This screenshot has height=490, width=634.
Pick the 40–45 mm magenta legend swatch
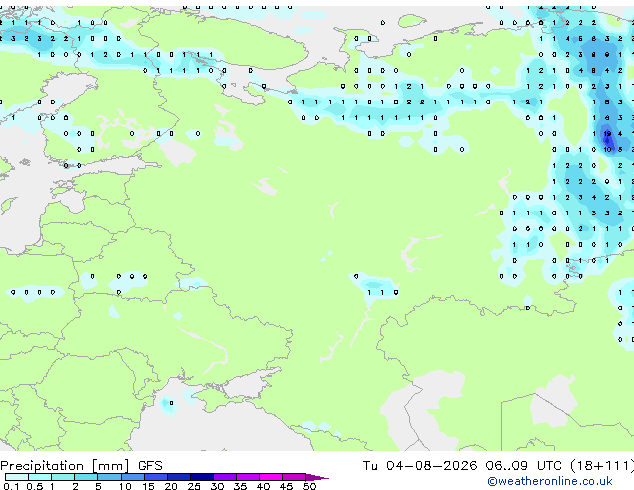pos(271,477)
